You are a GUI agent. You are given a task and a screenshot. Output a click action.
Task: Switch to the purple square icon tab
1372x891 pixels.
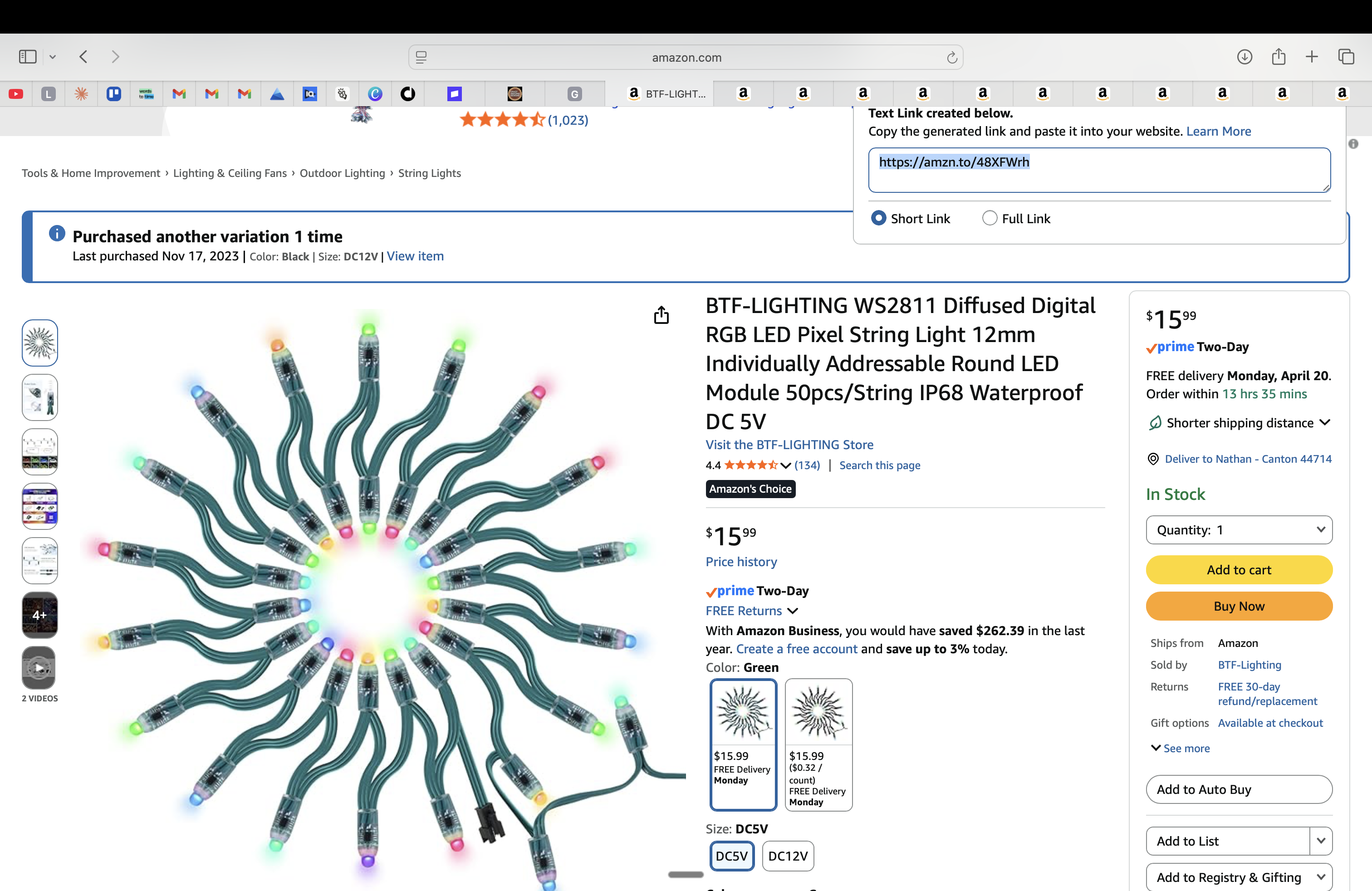click(x=455, y=93)
